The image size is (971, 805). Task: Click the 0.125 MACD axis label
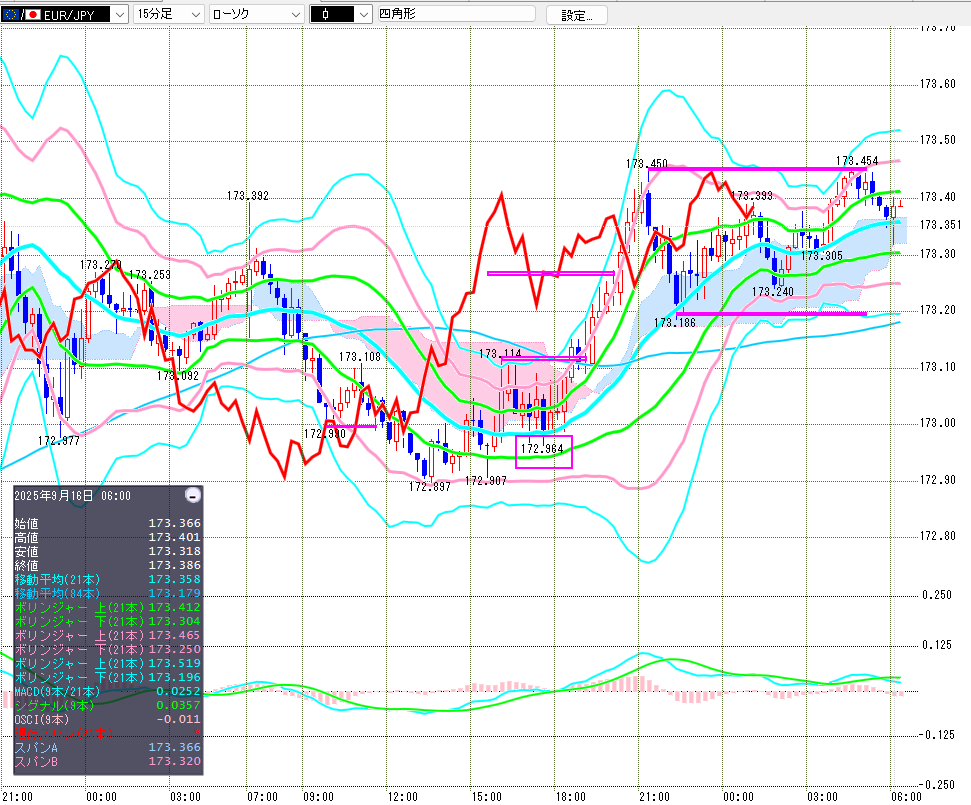(x=937, y=645)
